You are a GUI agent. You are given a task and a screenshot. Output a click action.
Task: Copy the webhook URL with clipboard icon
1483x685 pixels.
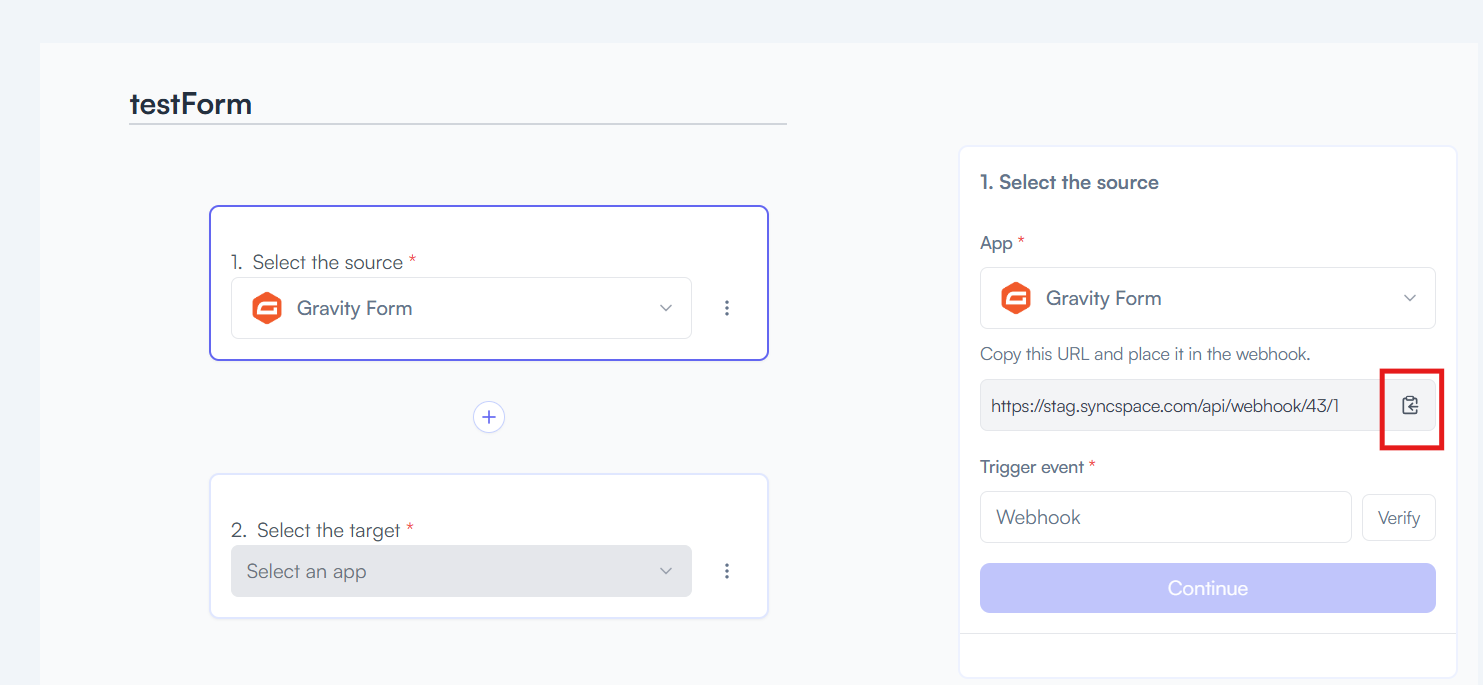pyautogui.click(x=1410, y=405)
